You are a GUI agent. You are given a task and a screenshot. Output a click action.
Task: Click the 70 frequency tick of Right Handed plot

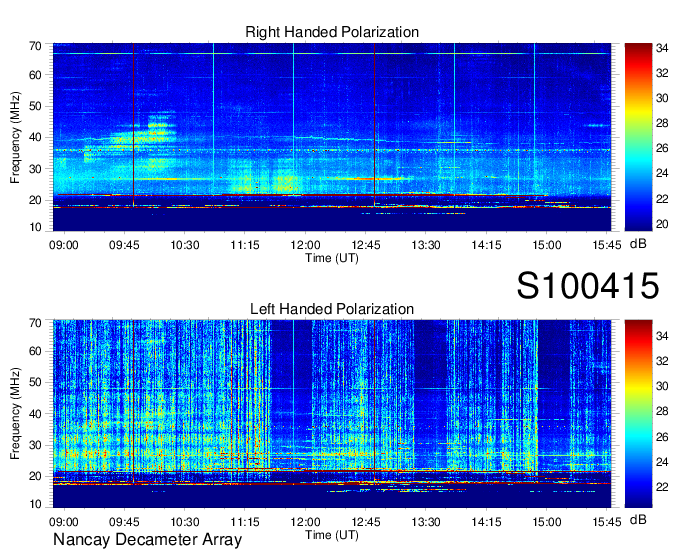click(x=35, y=46)
